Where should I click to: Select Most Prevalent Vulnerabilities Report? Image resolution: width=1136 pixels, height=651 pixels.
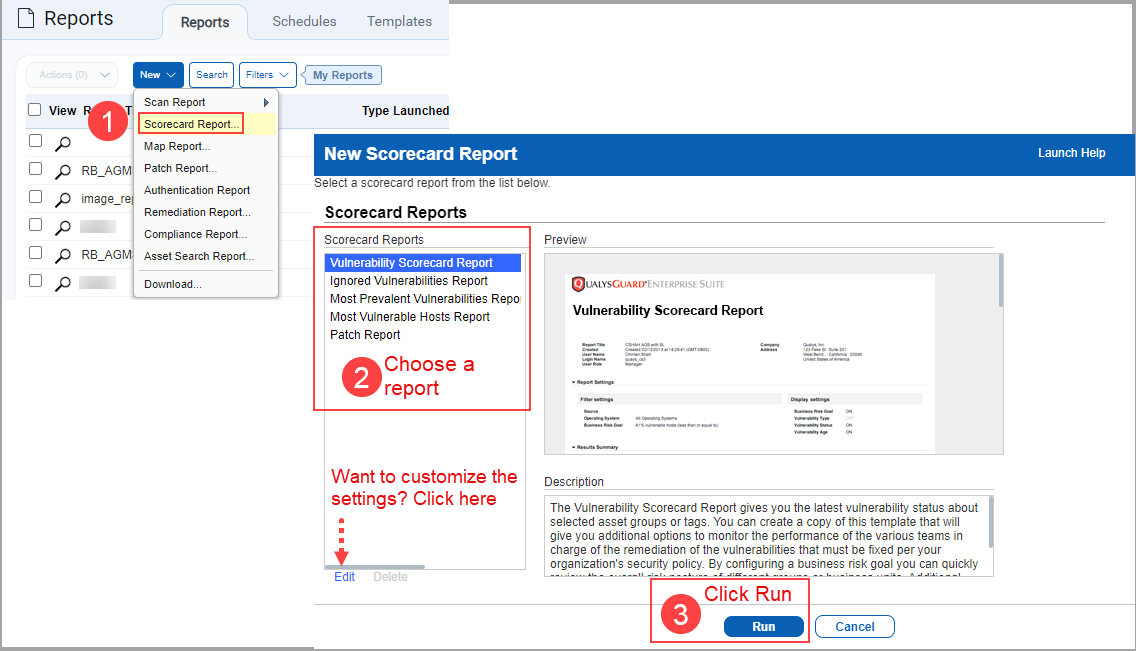423,298
